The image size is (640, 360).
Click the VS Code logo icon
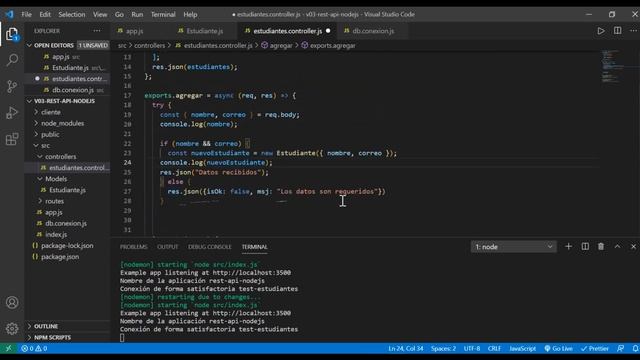click(9, 14)
